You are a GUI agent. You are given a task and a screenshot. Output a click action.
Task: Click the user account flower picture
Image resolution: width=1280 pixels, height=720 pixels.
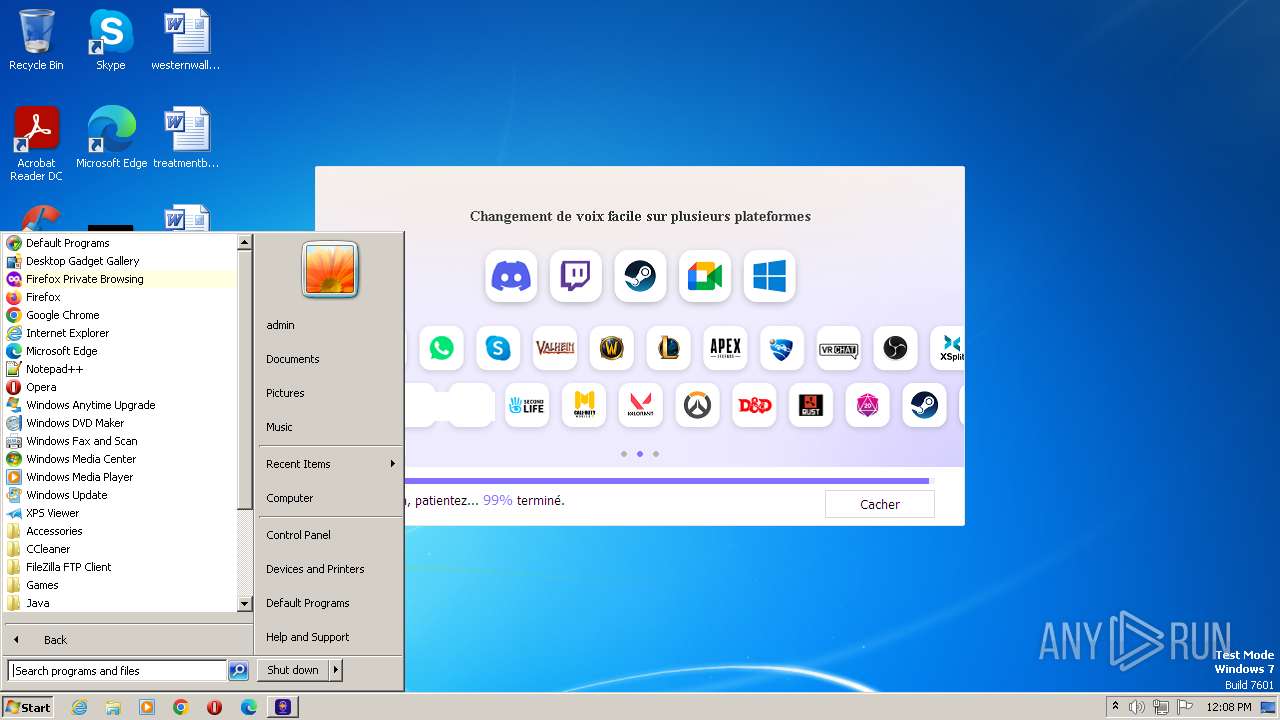click(x=330, y=270)
